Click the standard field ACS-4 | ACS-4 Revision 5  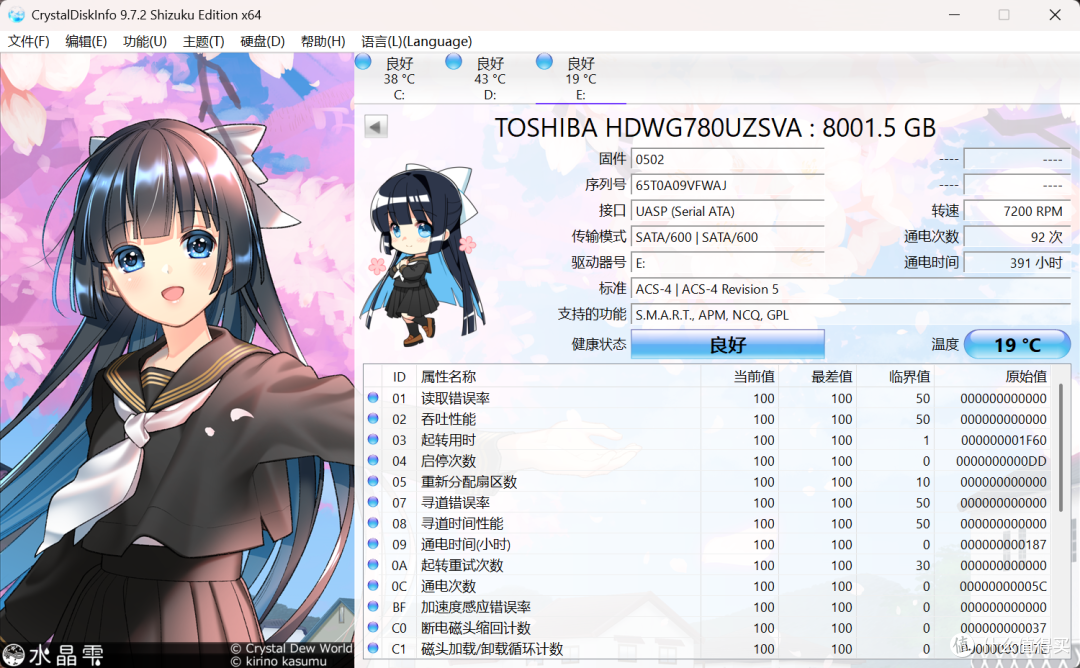tap(851, 289)
